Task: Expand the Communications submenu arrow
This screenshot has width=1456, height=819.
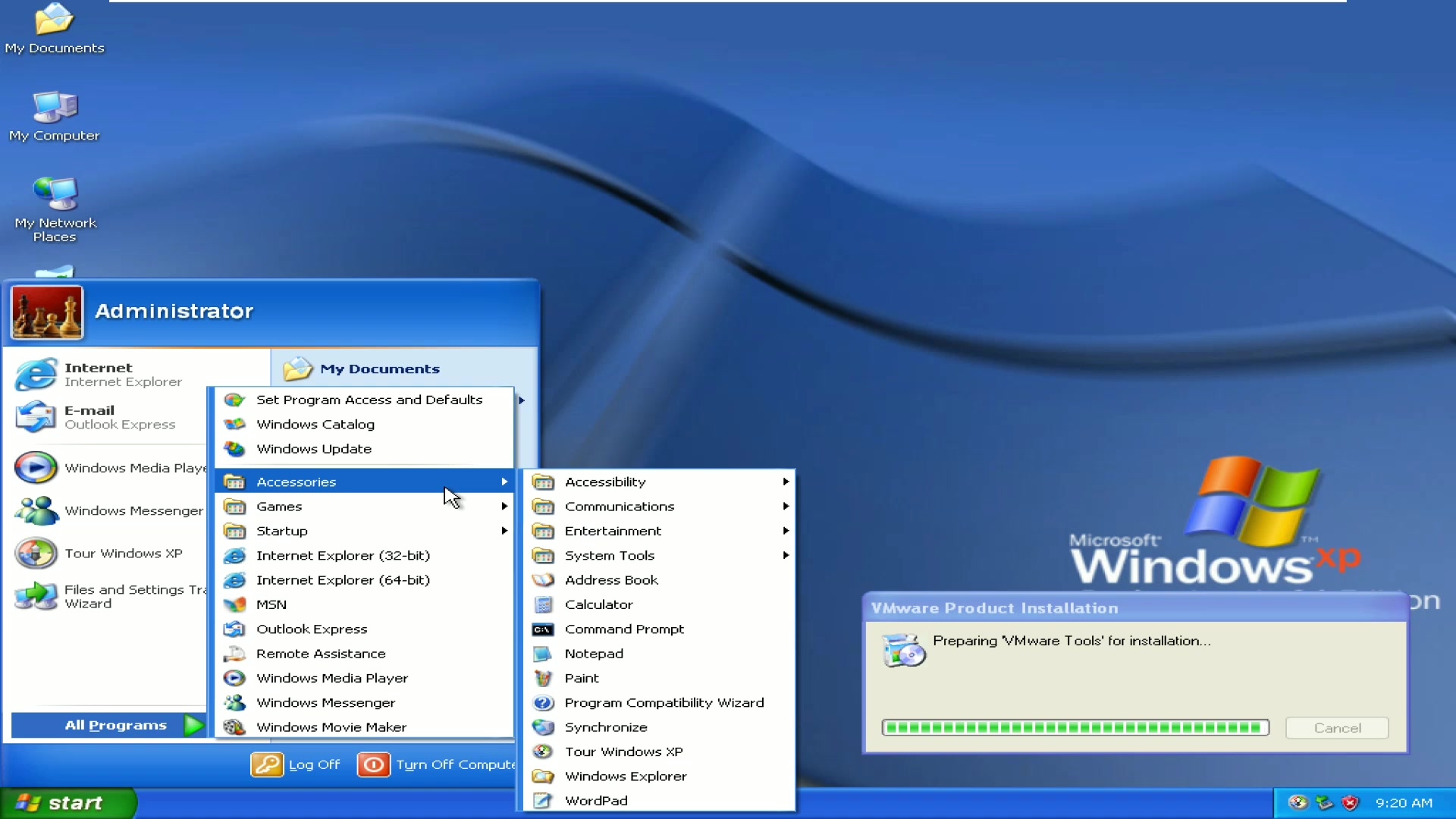Action: tap(786, 506)
